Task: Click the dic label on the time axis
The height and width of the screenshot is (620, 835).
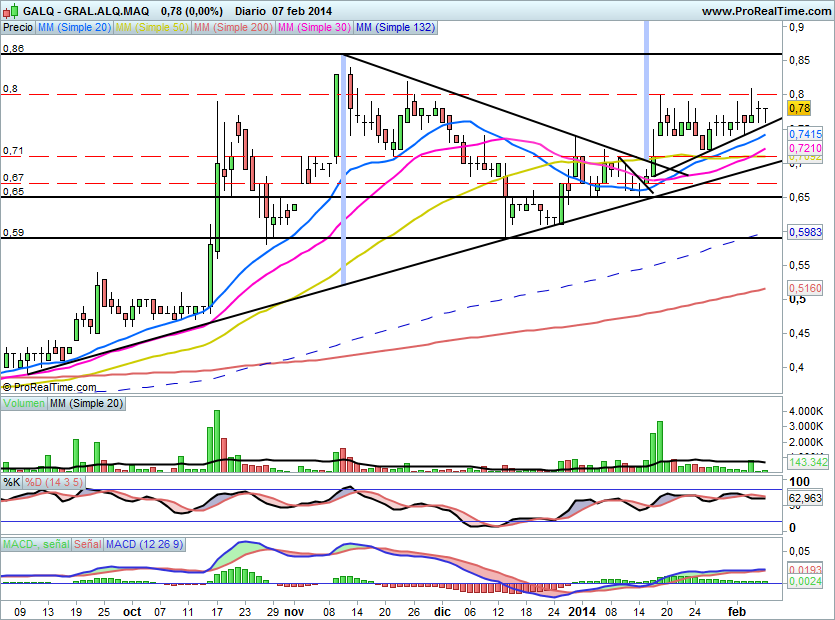Action: [442, 611]
